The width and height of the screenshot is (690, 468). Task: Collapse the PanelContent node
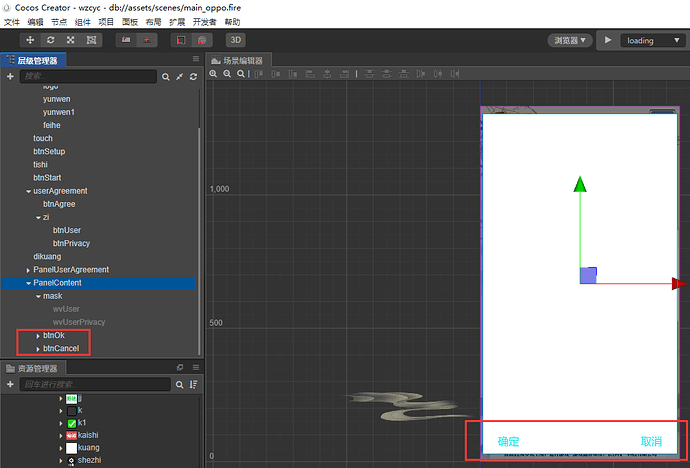(29, 283)
